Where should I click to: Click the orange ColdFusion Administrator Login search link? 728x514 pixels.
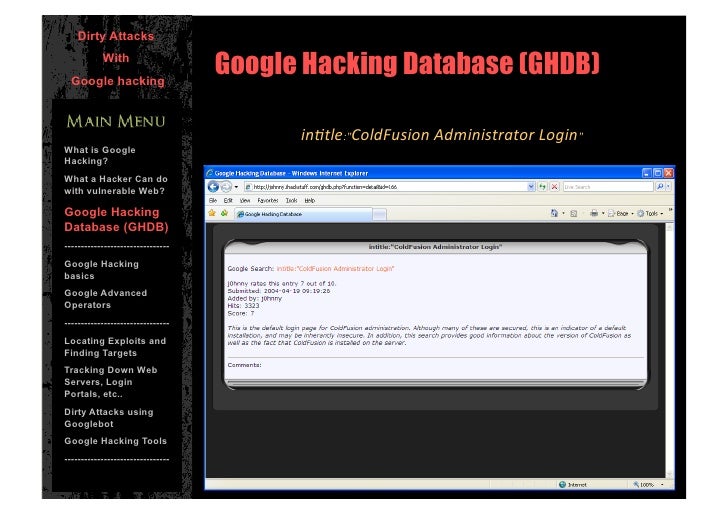[335, 268]
